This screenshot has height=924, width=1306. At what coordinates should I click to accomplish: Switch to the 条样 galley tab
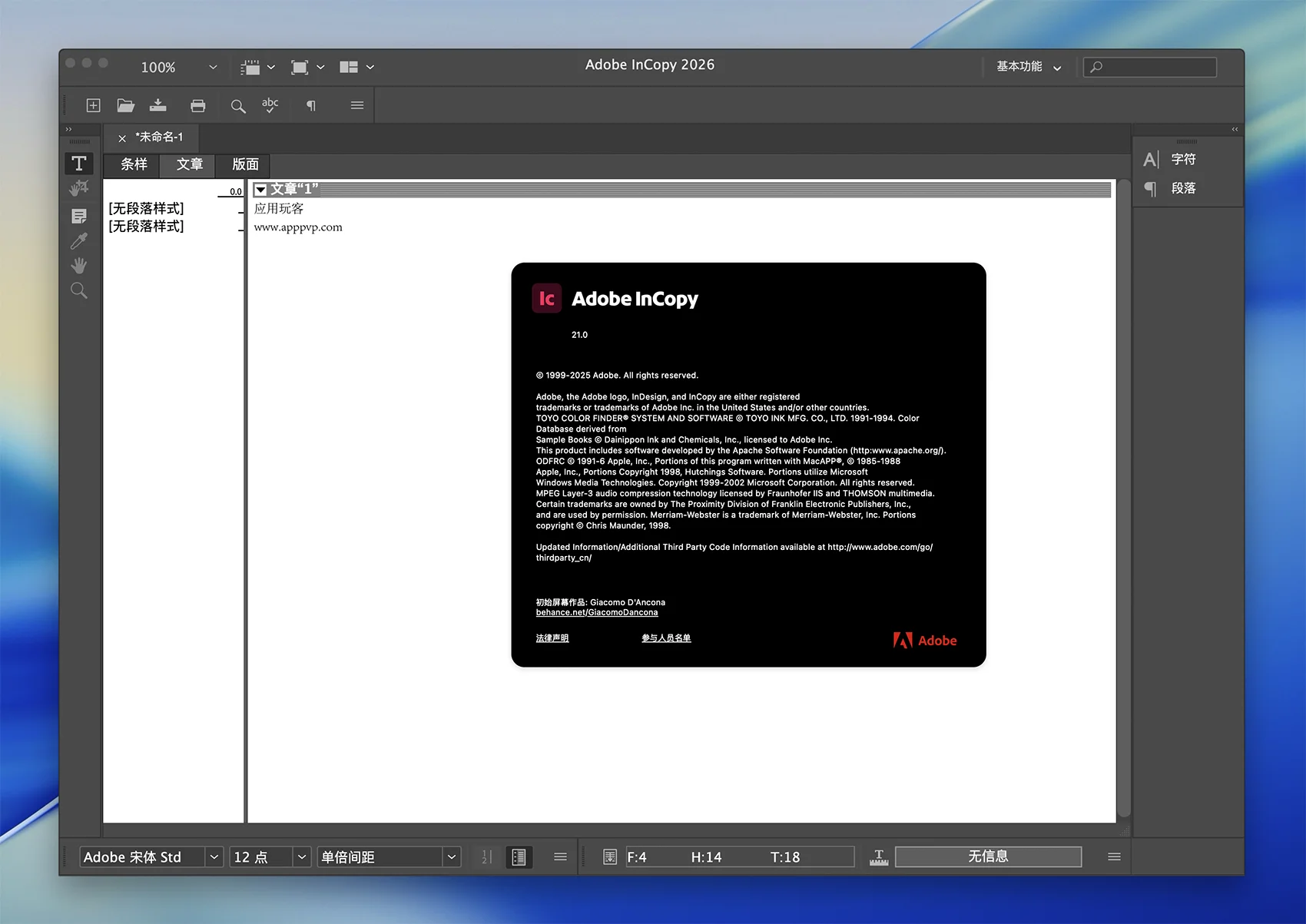click(x=134, y=164)
